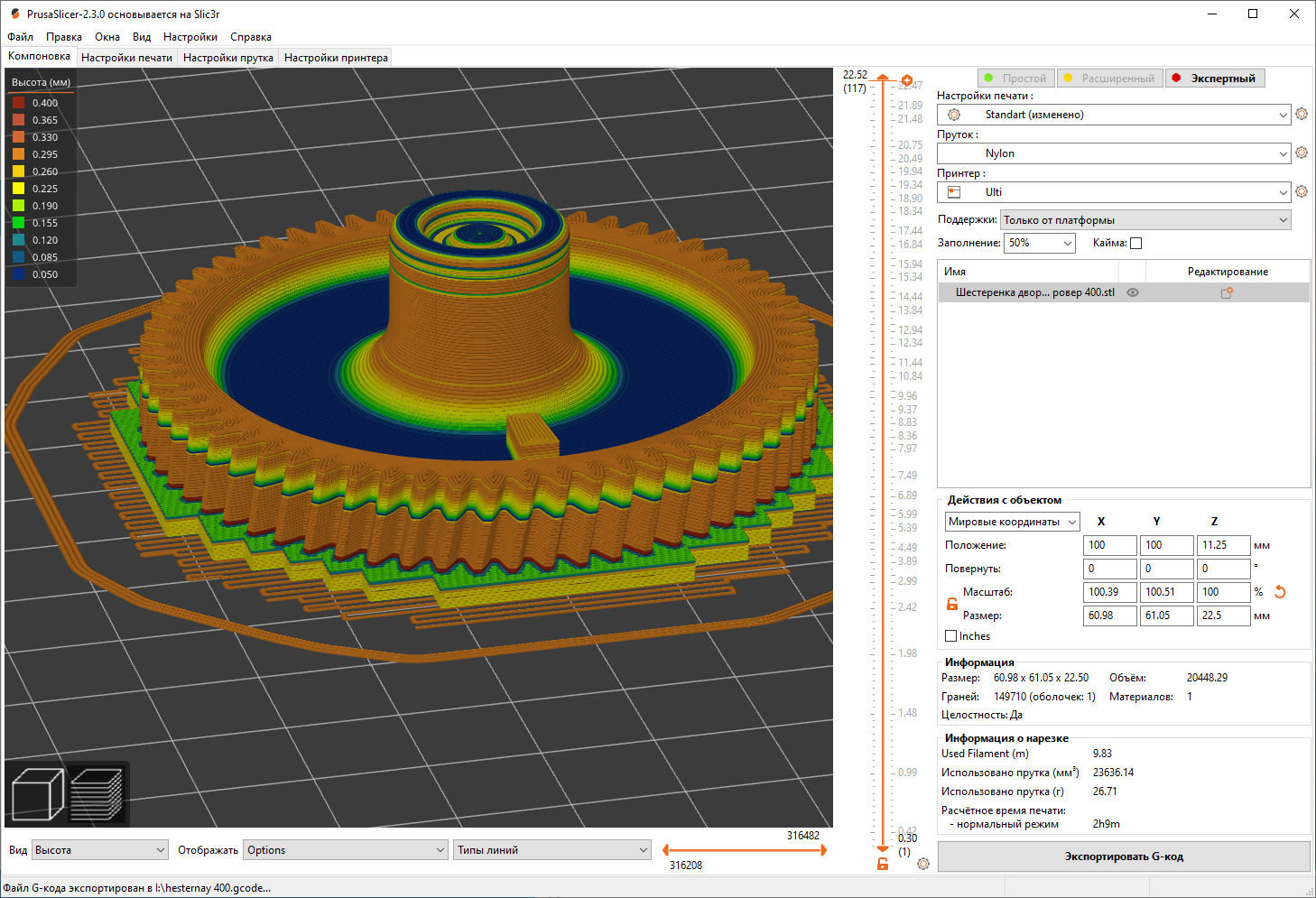
Task: Open the Типы линий dropdown
Action: coord(552,850)
